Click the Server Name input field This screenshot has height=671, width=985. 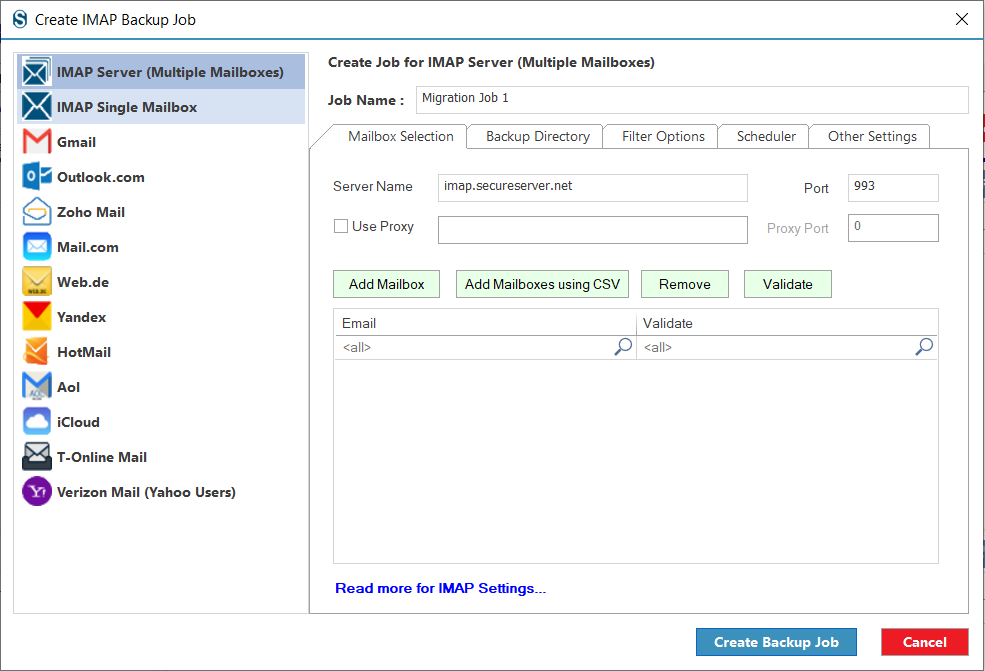coord(592,187)
